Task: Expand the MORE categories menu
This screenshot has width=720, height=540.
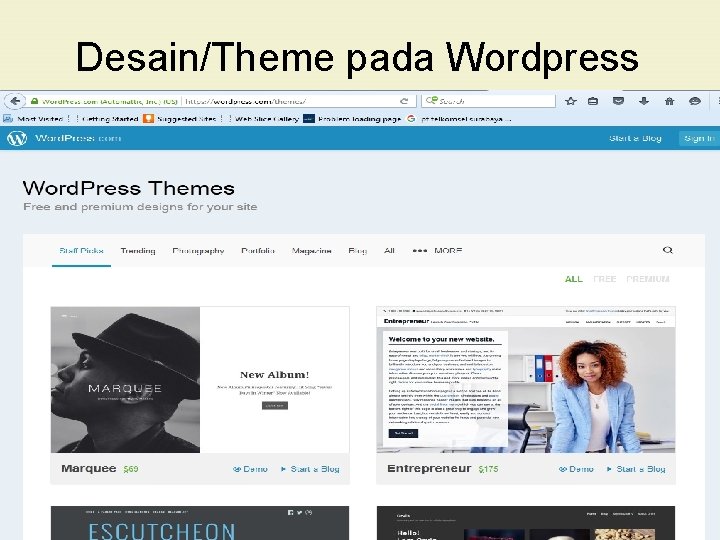Action: pos(437,251)
